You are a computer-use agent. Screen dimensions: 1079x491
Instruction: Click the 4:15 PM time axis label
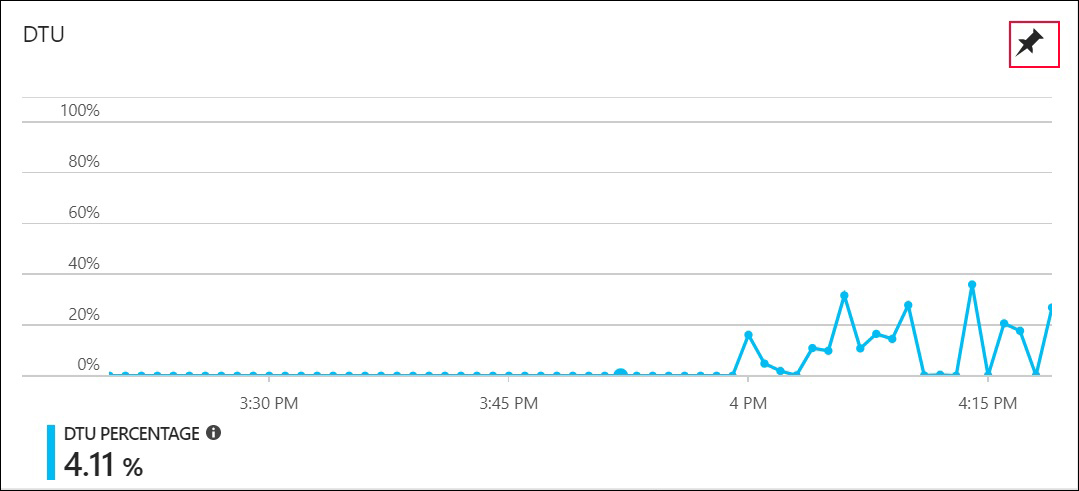coord(987,404)
